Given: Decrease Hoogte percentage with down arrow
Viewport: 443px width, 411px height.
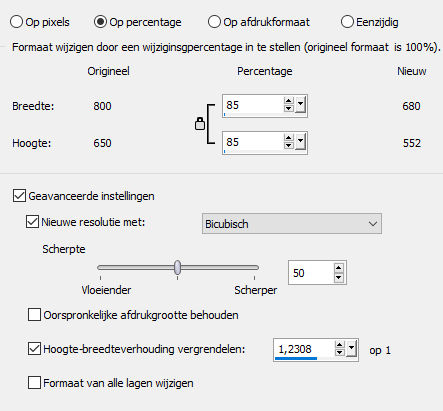Looking at the screenshot, I should click(289, 145).
